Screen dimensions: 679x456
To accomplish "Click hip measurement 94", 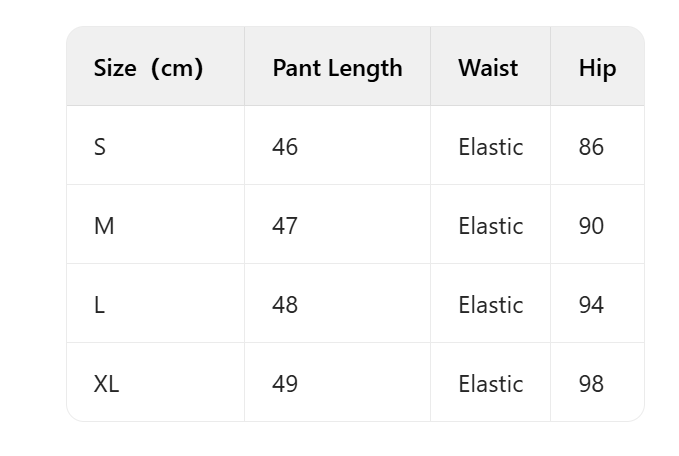I will (591, 305).
